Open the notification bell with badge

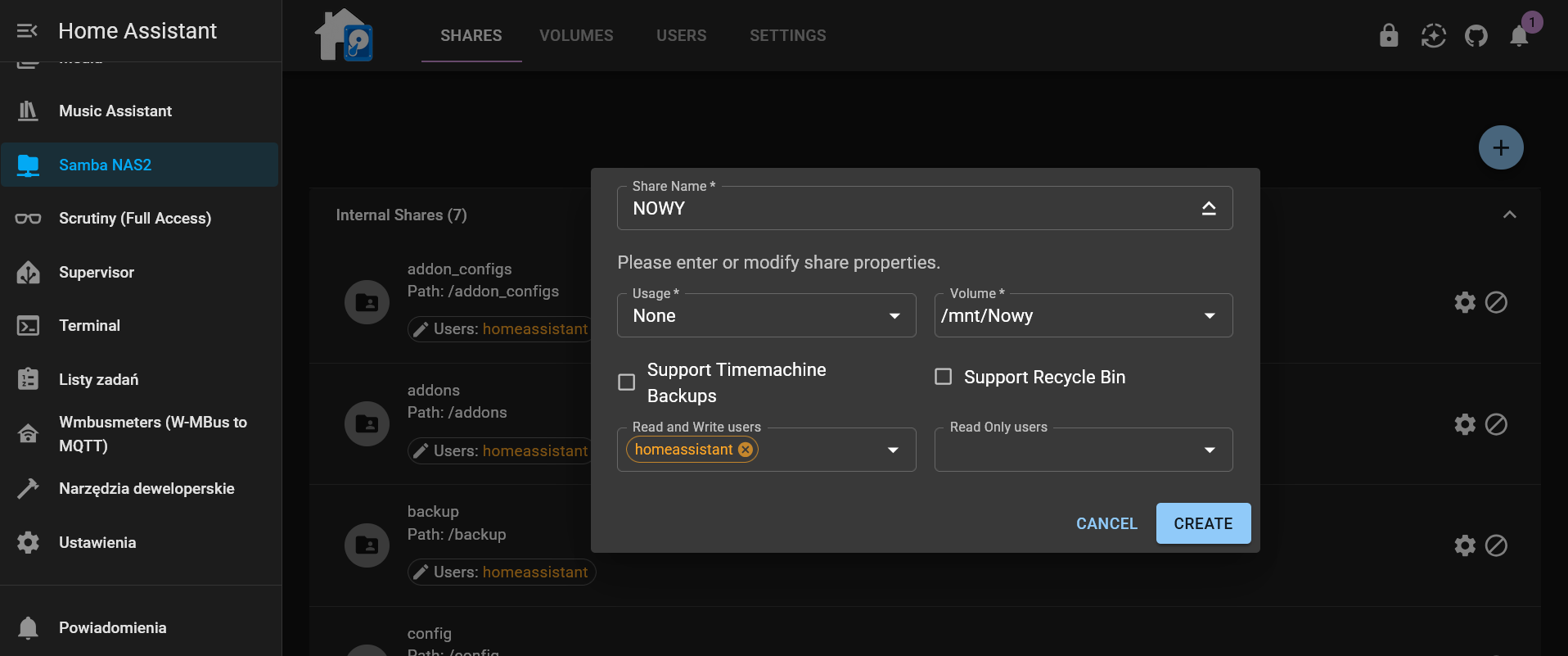click(1520, 35)
